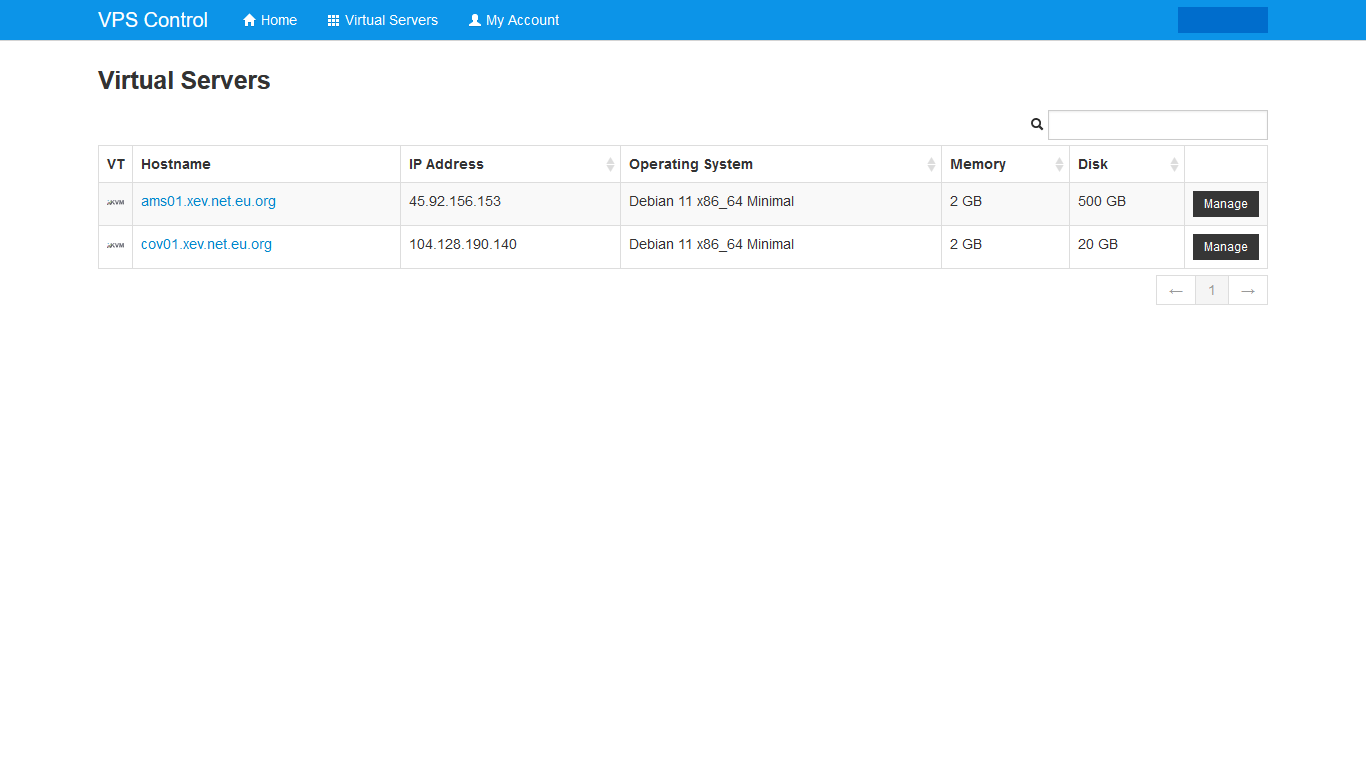Open cov01.xev.net.eu.org hostname link

[206, 244]
